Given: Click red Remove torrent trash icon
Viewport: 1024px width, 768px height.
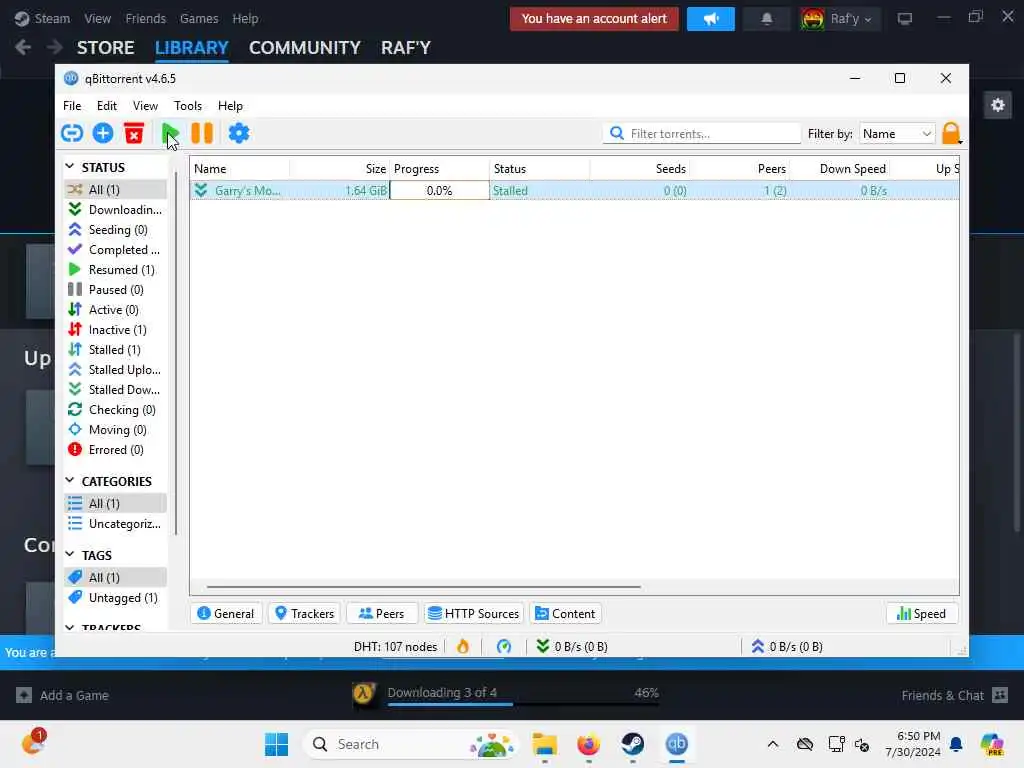Looking at the screenshot, I should [x=134, y=133].
